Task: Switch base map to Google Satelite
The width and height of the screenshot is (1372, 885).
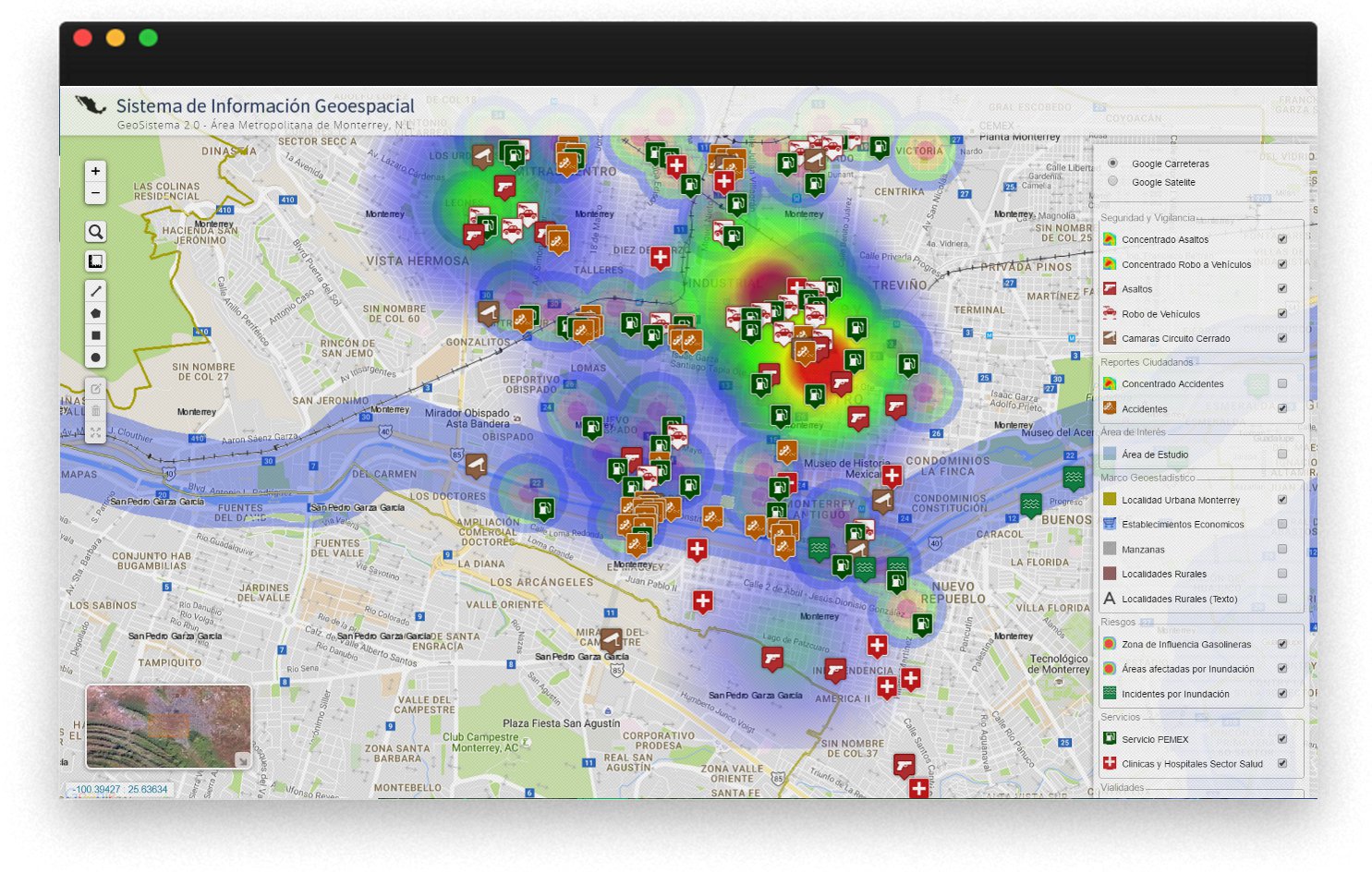Action: coord(1112,182)
